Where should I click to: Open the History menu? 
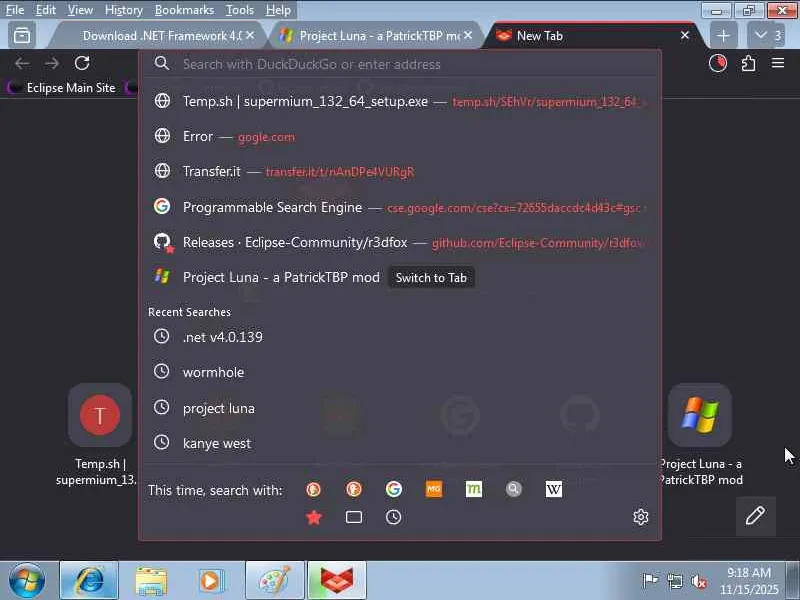tap(123, 10)
